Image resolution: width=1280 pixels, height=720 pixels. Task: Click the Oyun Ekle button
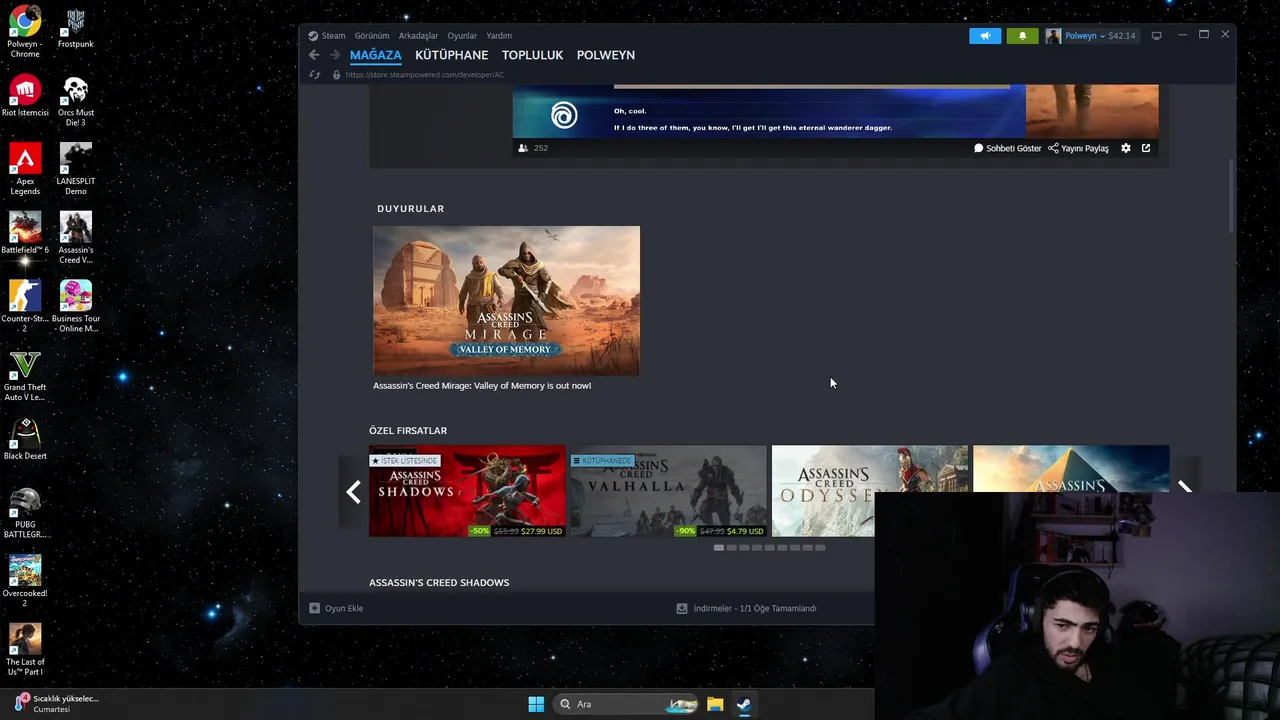(x=336, y=608)
